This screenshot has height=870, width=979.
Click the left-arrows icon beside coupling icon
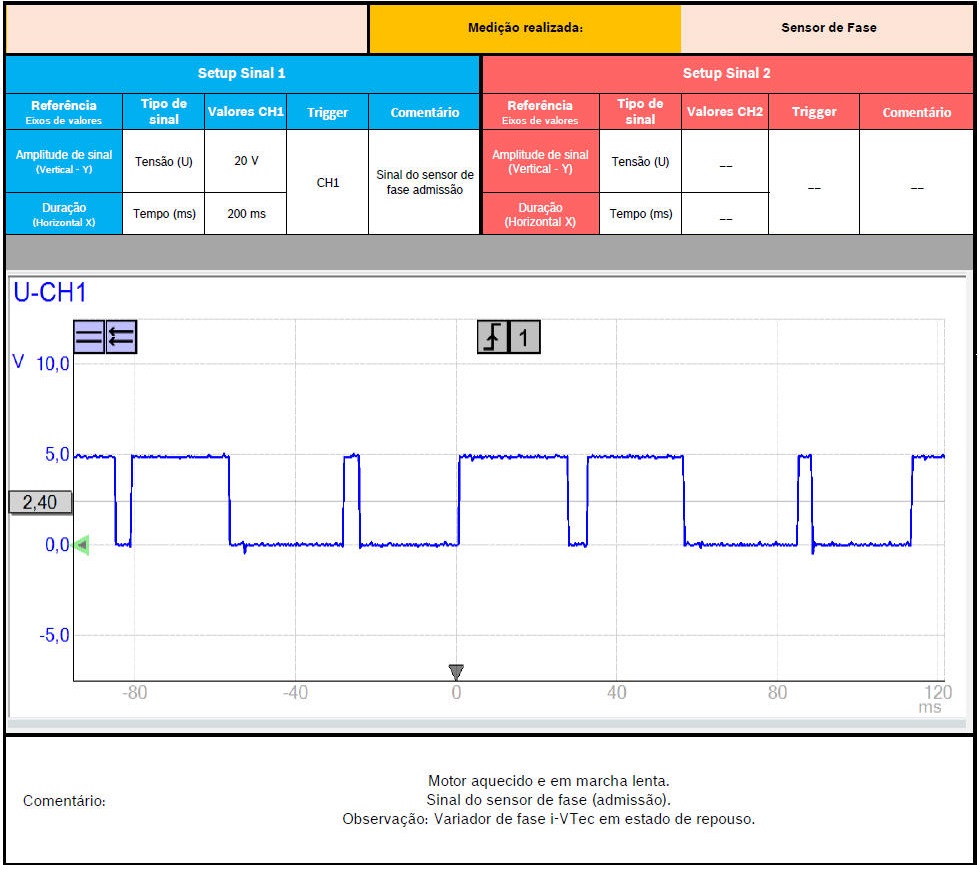(x=121, y=337)
